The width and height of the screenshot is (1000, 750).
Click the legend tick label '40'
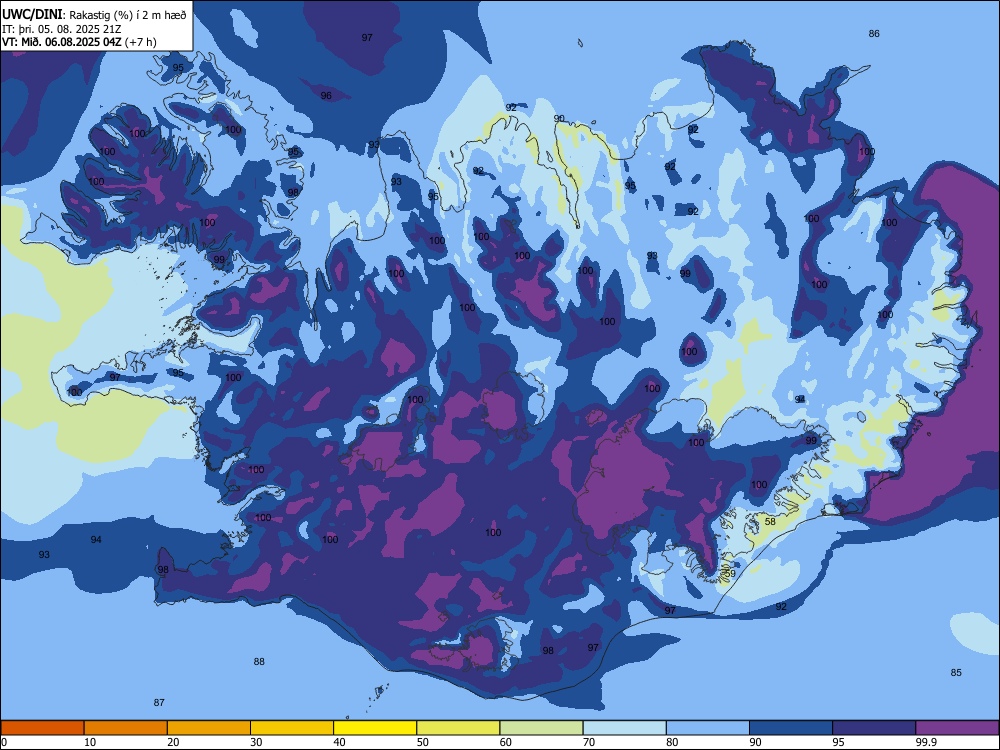pyautogui.click(x=340, y=742)
